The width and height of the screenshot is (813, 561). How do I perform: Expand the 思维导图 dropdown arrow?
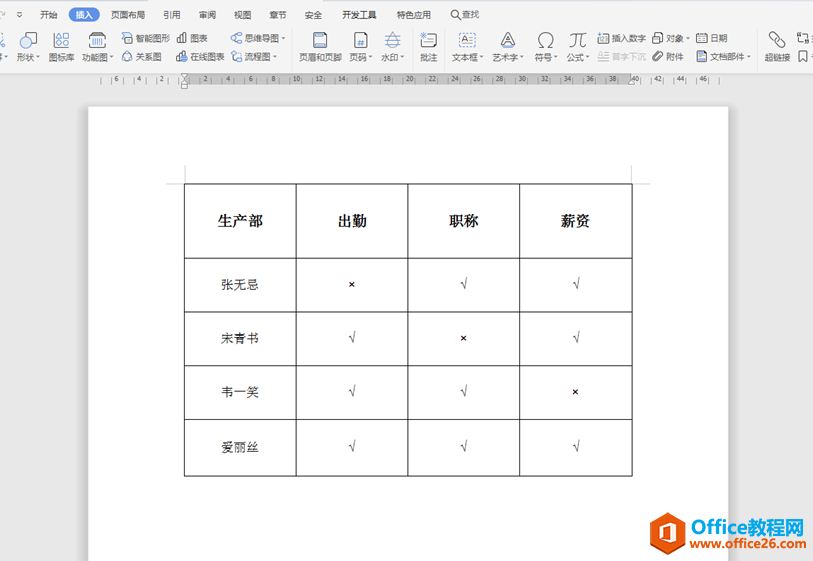pos(283,38)
